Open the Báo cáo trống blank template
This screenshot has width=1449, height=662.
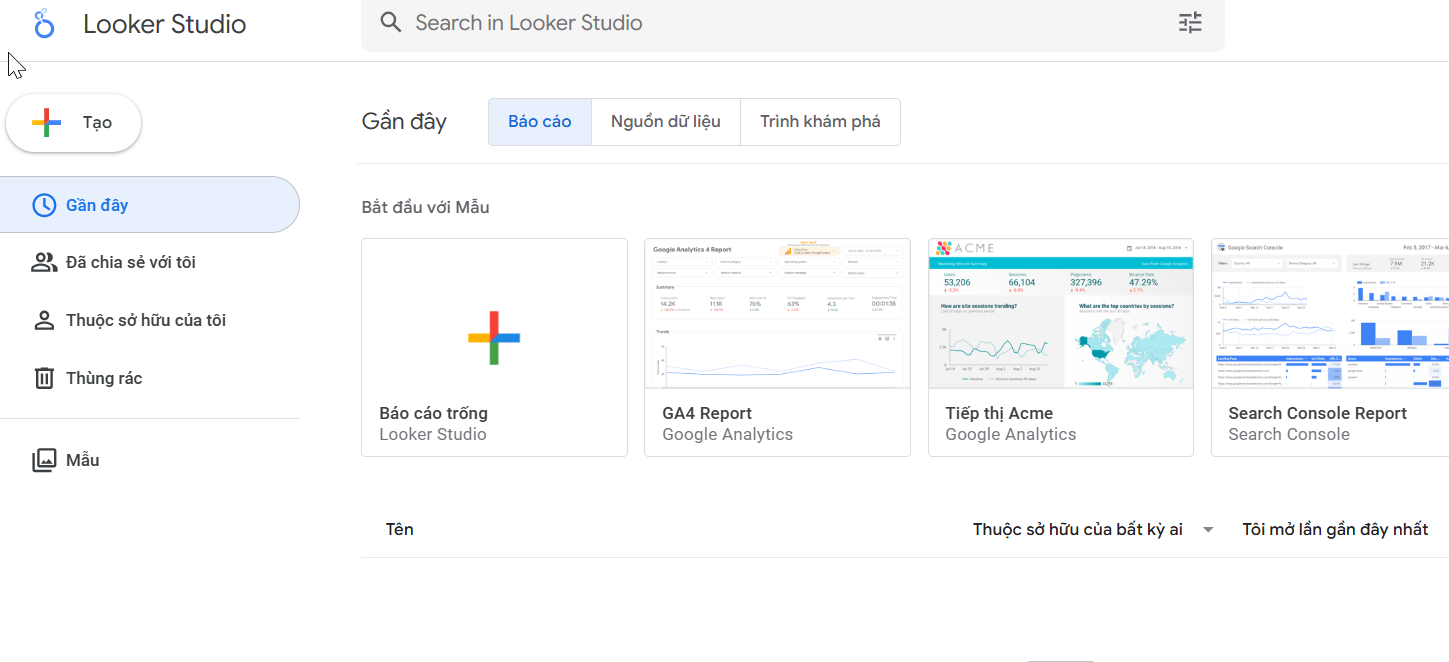pyautogui.click(x=494, y=347)
